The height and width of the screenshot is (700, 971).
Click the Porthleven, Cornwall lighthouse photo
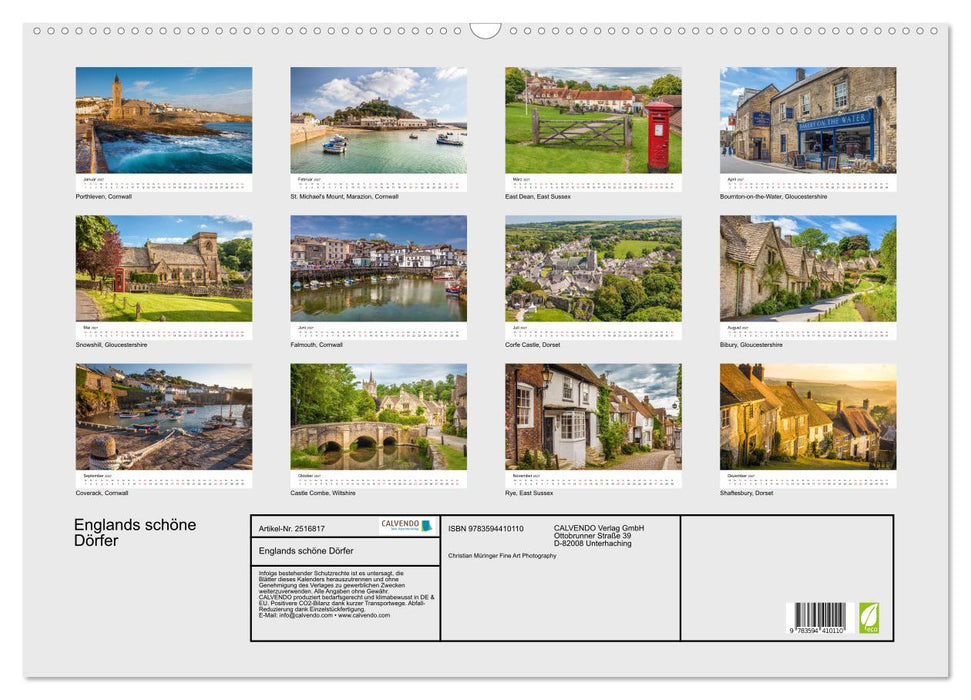coord(163,120)
